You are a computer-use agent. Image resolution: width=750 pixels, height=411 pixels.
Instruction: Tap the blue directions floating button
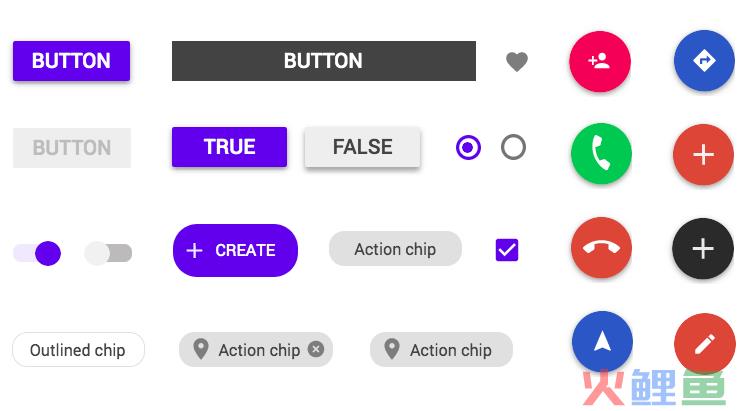[704, 61]
